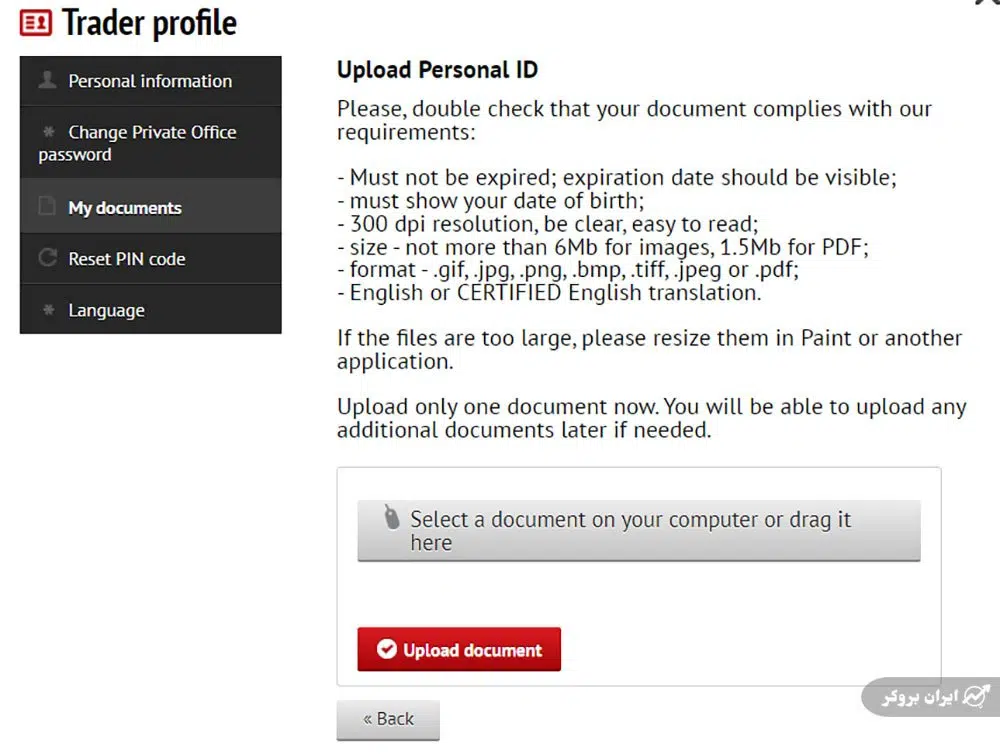Image resolution: width=1000 pixels, height=754 pixels.
Task: Open the Personal information section
Action: click(x=150, y=81)
